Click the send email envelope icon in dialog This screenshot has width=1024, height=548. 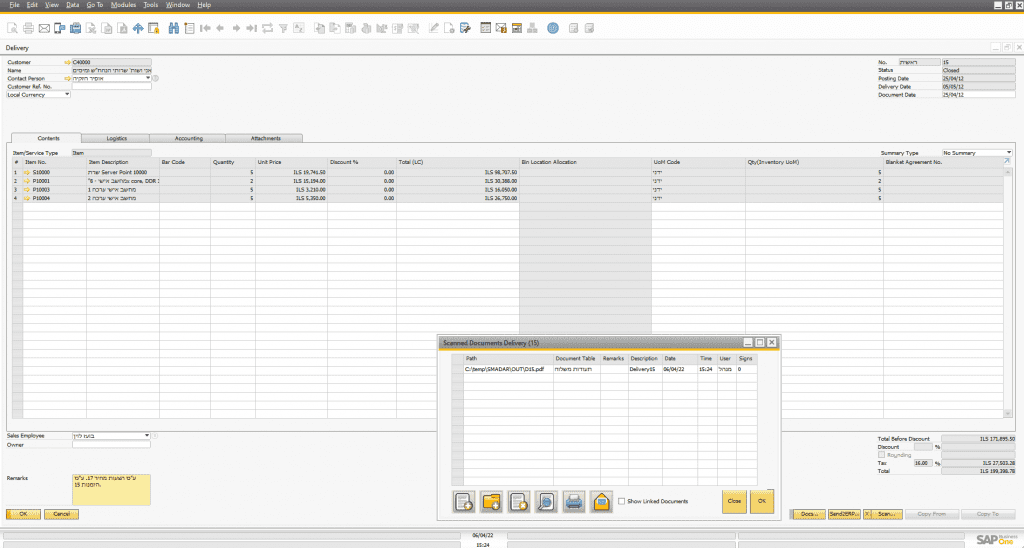(601, 501)
